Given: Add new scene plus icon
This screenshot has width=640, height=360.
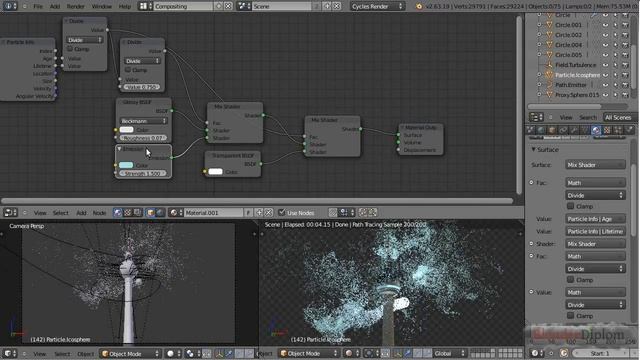Looking at the screenshot, I should [x=327, y=6].
